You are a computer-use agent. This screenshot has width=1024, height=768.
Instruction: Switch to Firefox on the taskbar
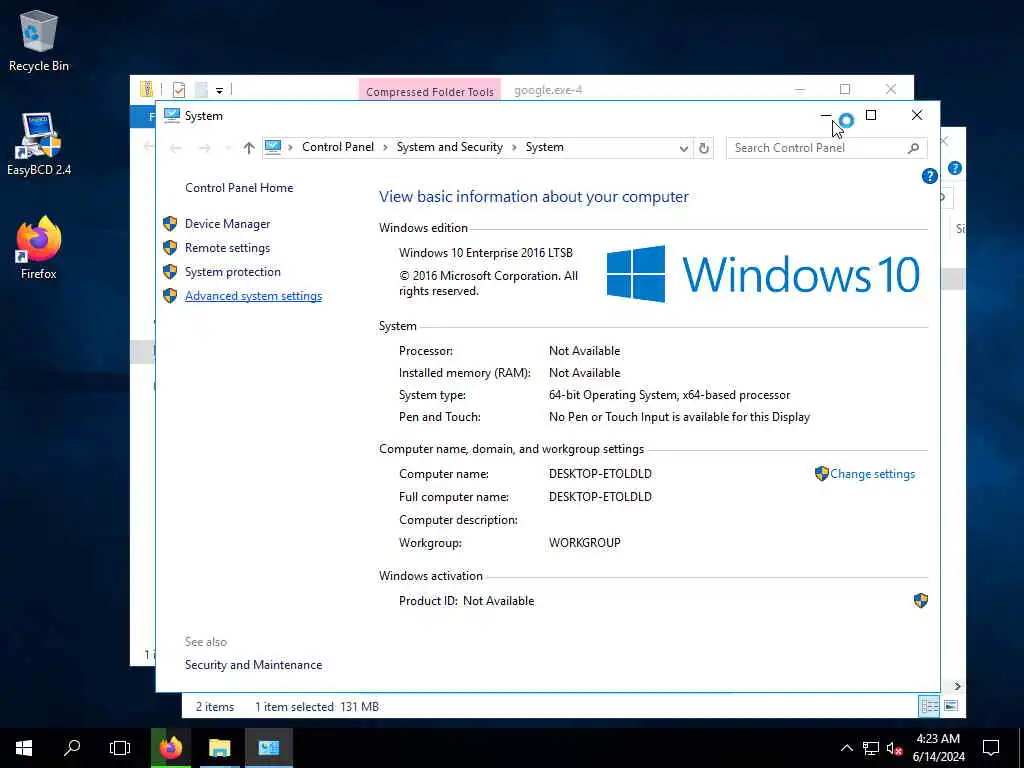(x=171, y=748)
